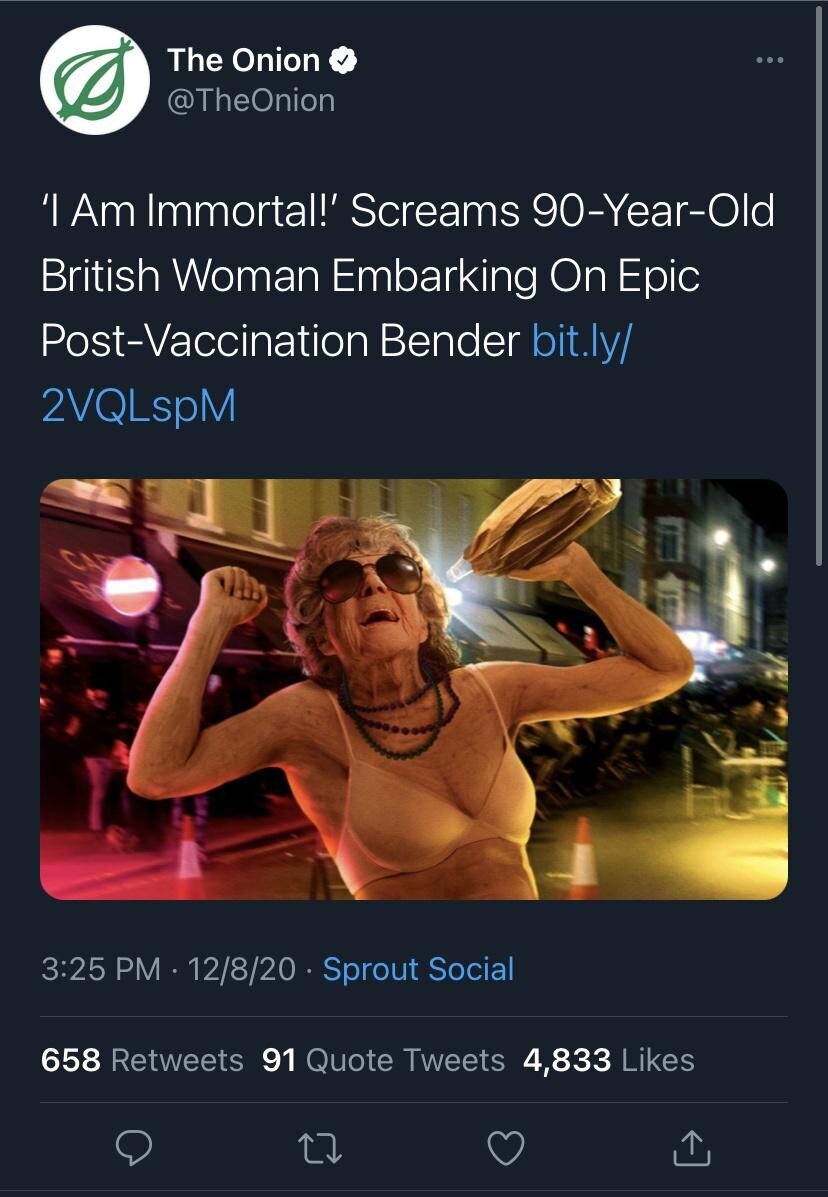Click The Onion display name
This screenshot has width=828, height=1197.
pos(243,61)
